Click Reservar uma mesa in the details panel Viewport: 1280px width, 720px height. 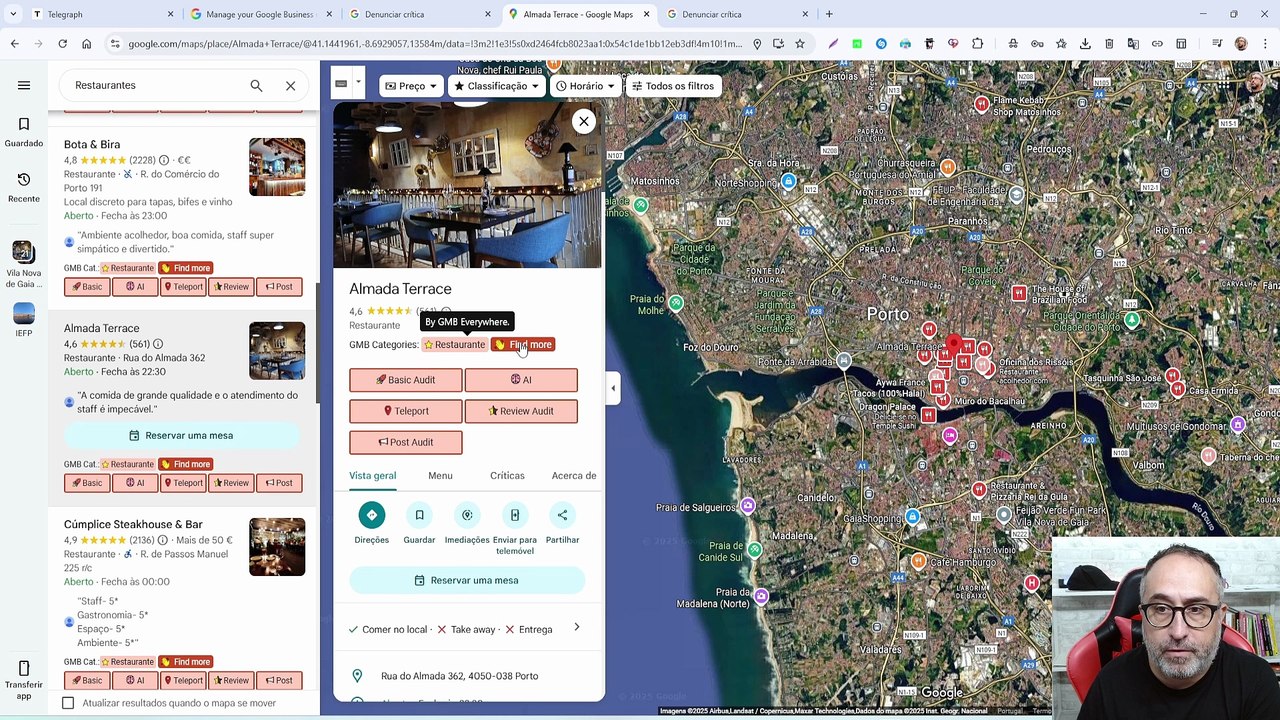pyautogui.click(x=467, y=580)
